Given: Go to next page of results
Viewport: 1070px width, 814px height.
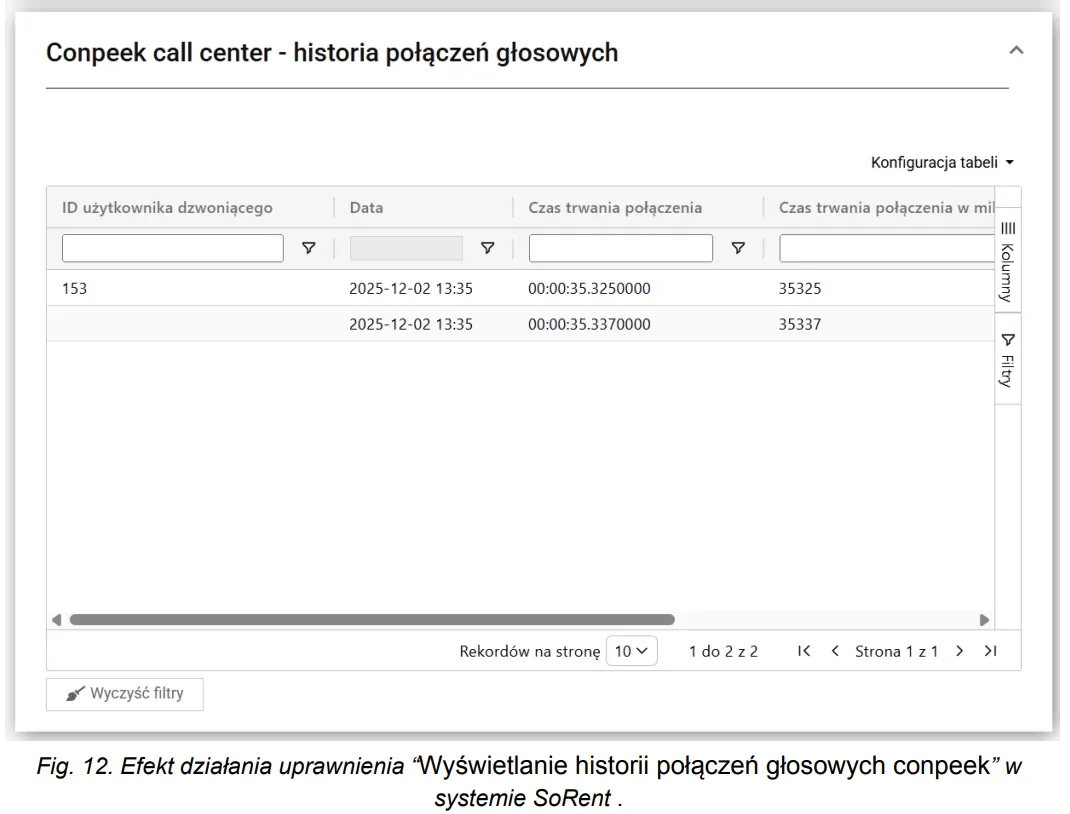Looking at the screenshot, I should 959,651.
